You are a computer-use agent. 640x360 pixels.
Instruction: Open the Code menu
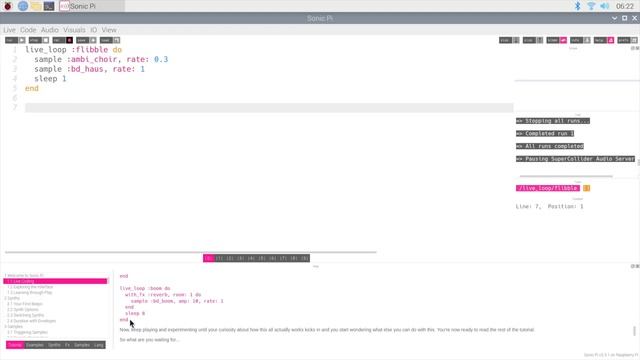point(28,30)
